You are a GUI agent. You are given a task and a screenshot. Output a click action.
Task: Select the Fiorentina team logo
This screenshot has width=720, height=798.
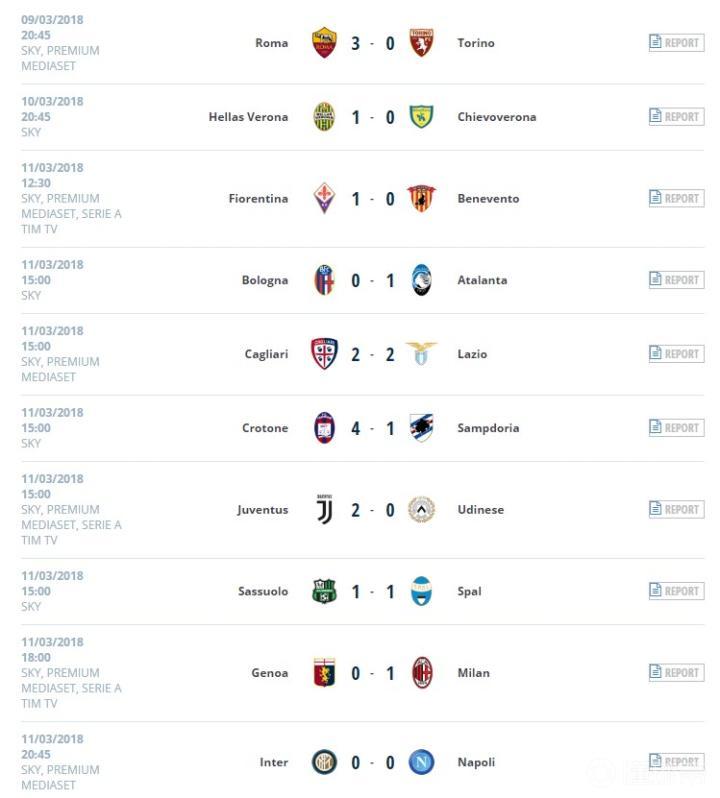click(324, 198)
